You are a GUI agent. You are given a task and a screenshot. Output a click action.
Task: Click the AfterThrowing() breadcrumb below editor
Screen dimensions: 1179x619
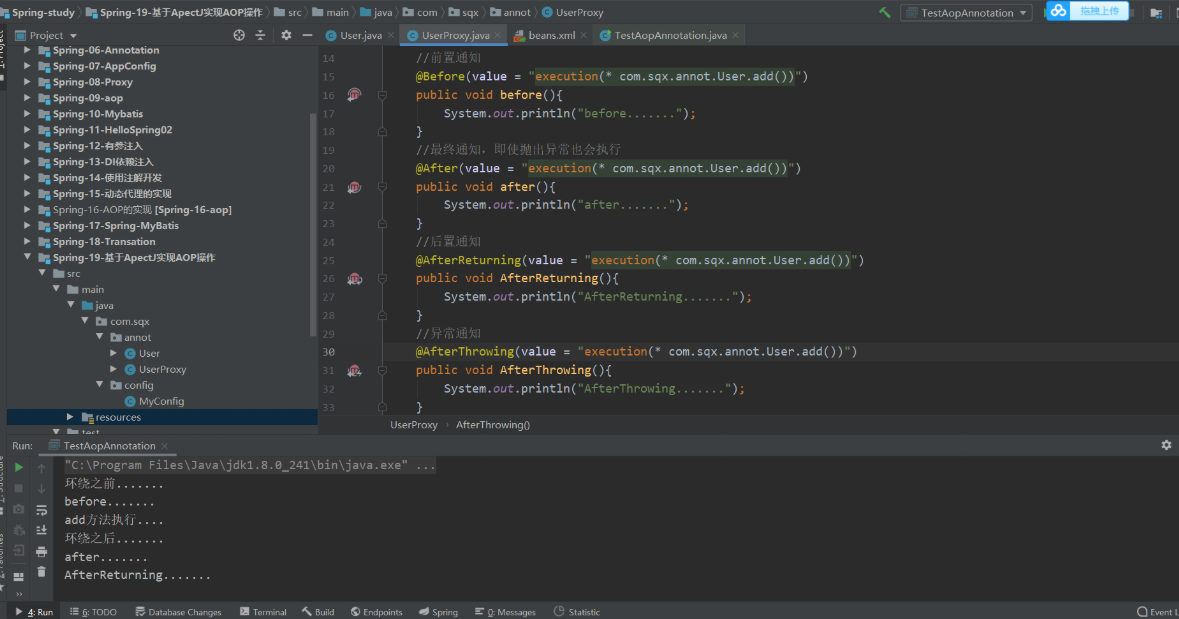tap(493, 425)
